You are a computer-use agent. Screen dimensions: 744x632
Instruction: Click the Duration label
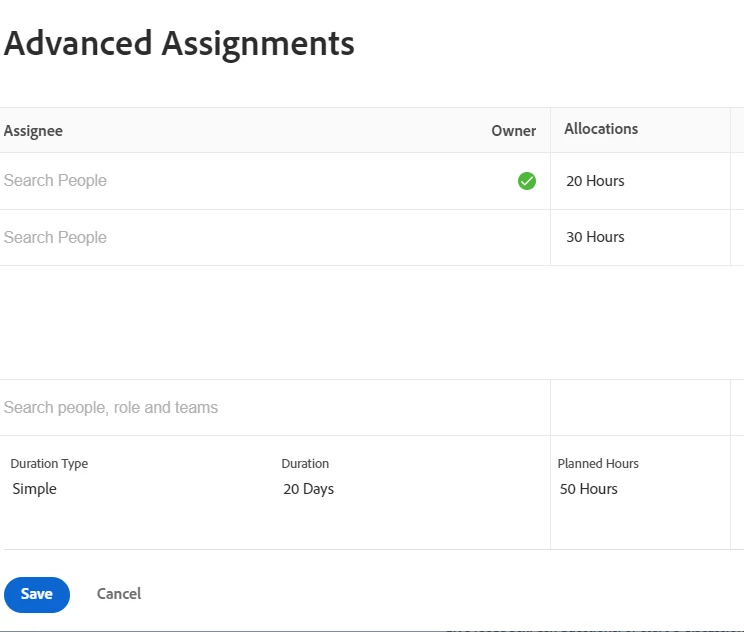pos(305,464)
